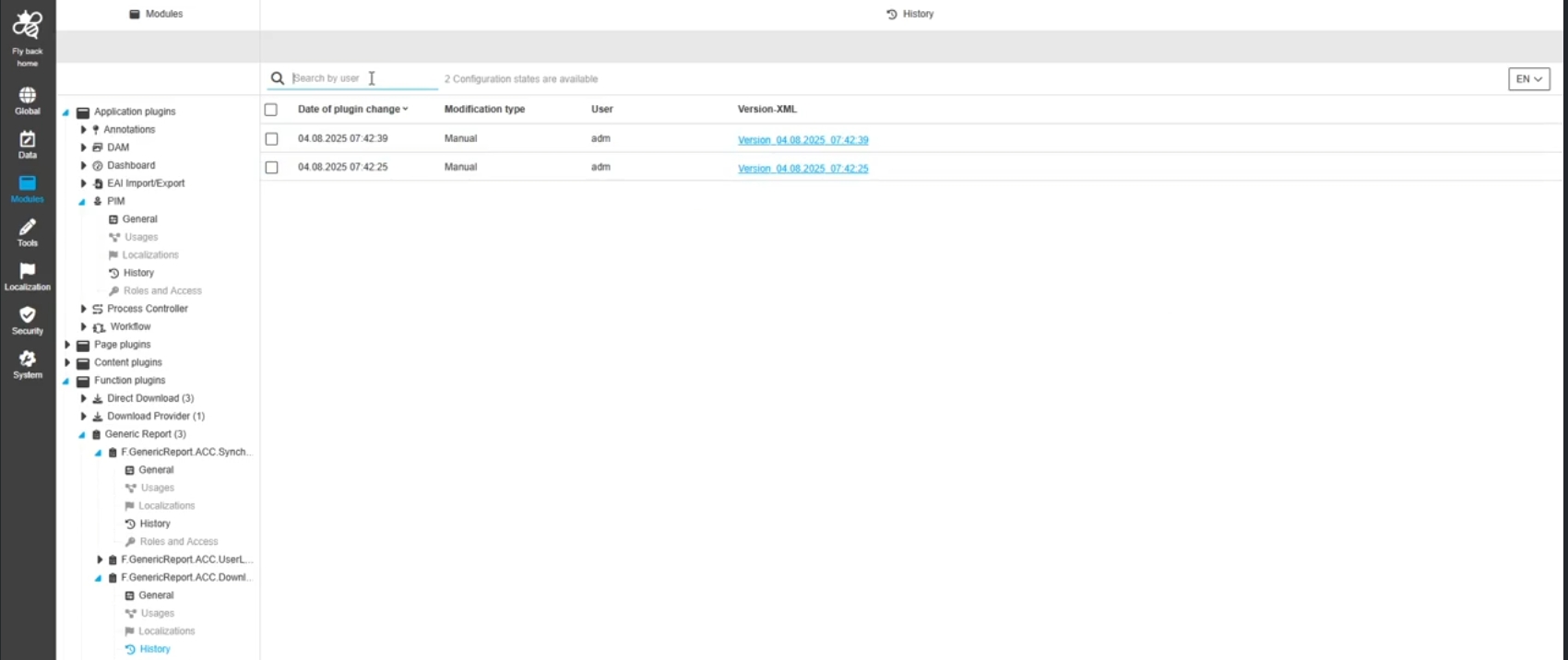The image size is (1568, 660).
Task: Click the User column header
Action: [602, 109]
